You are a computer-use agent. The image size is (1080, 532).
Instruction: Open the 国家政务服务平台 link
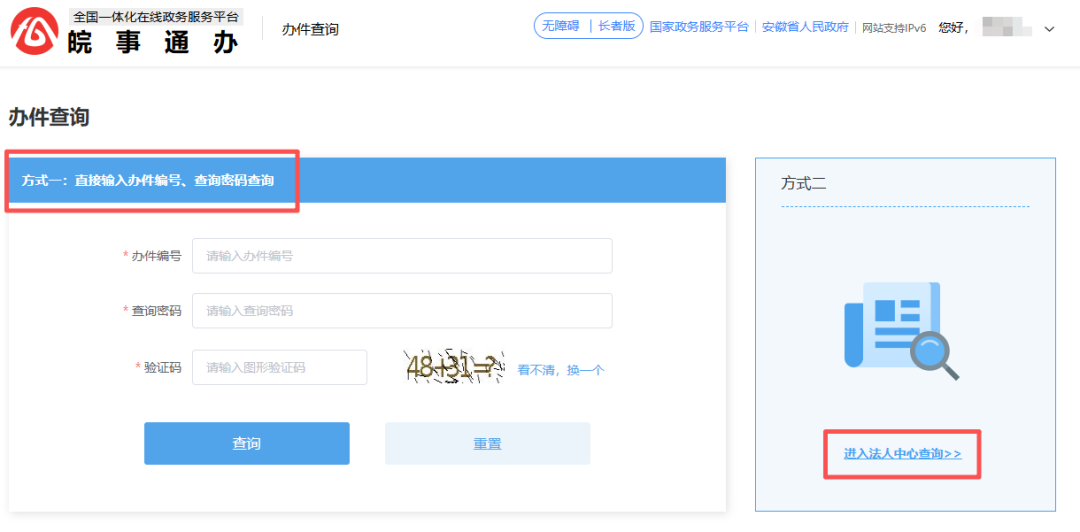coord(698,27)
